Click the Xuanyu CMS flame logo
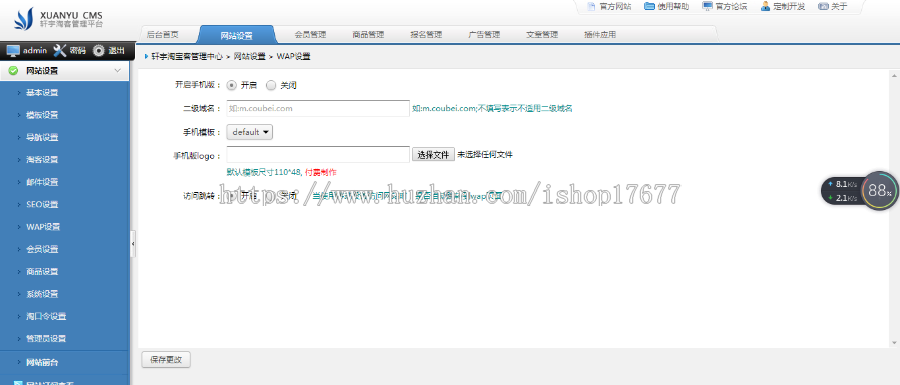Viewport: 900px width, 385px height. (23, 20)
